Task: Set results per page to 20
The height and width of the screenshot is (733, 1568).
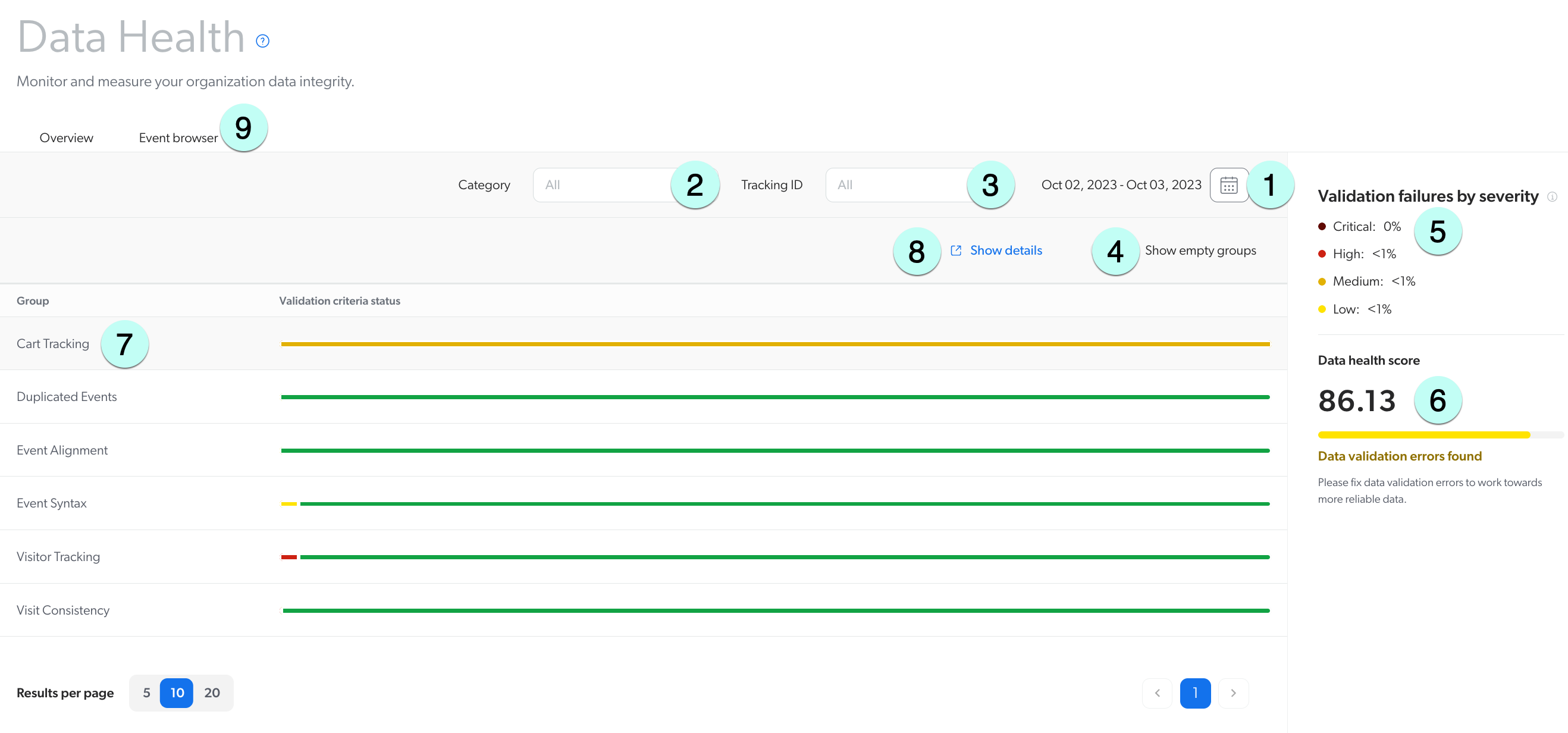Action: click(212, 693)
